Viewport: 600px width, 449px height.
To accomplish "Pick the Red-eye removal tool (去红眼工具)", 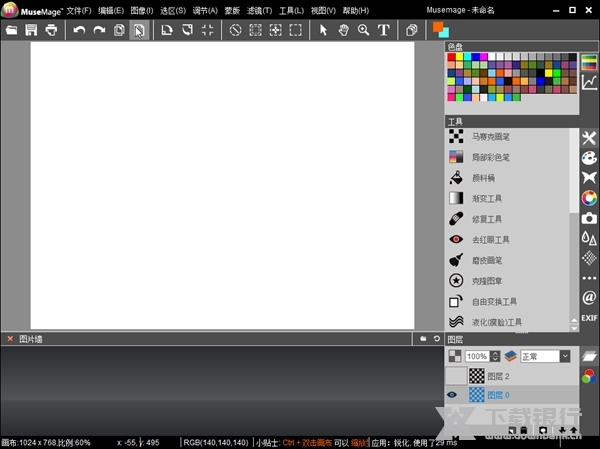I will point(490,240).
